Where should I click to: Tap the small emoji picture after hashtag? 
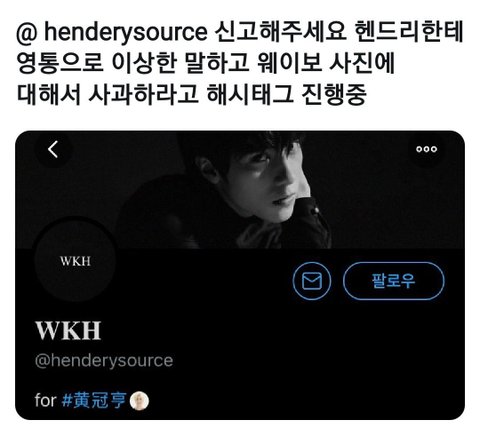pyautogui.click(x=139, y=401)
